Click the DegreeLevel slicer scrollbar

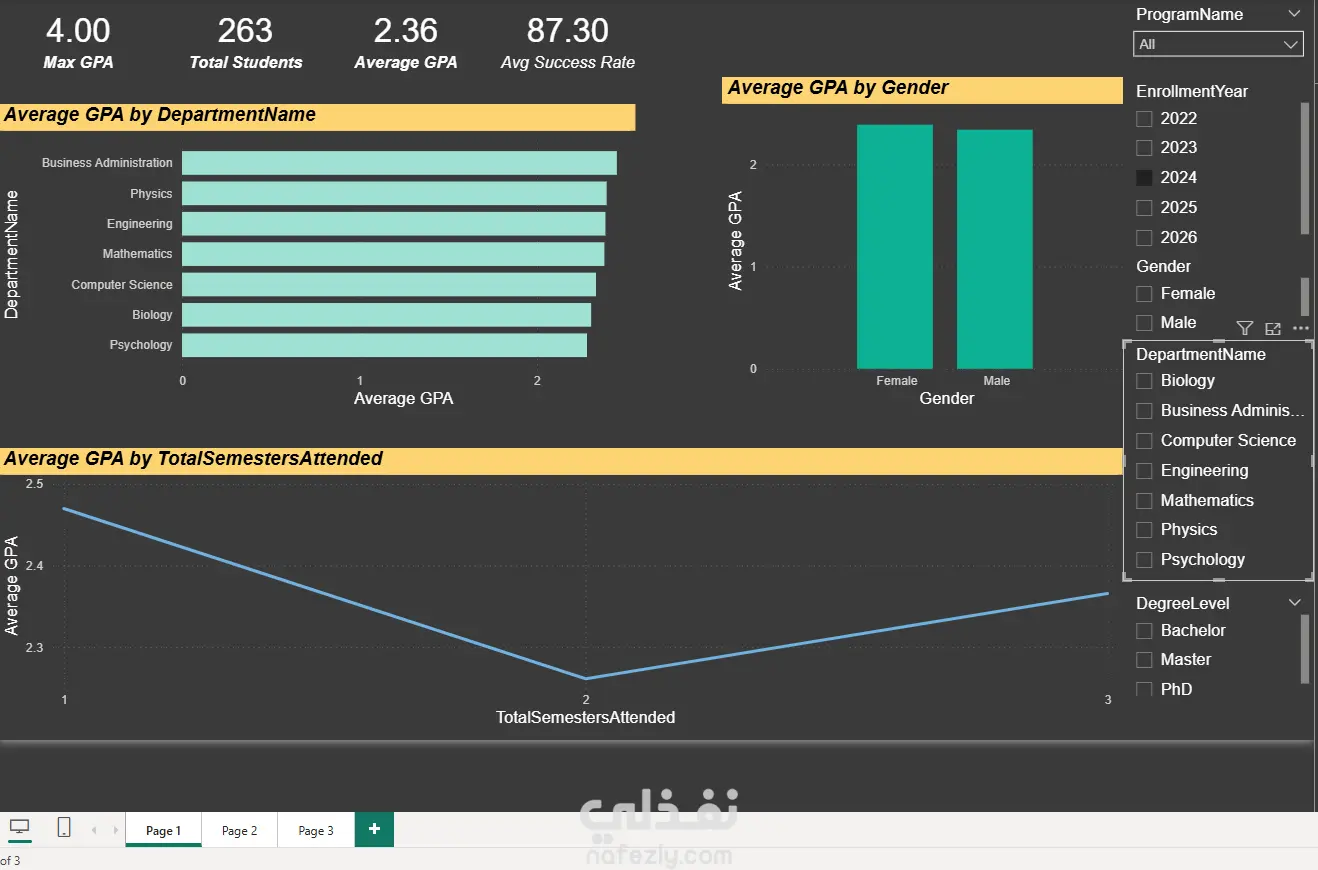[1304, 650]
